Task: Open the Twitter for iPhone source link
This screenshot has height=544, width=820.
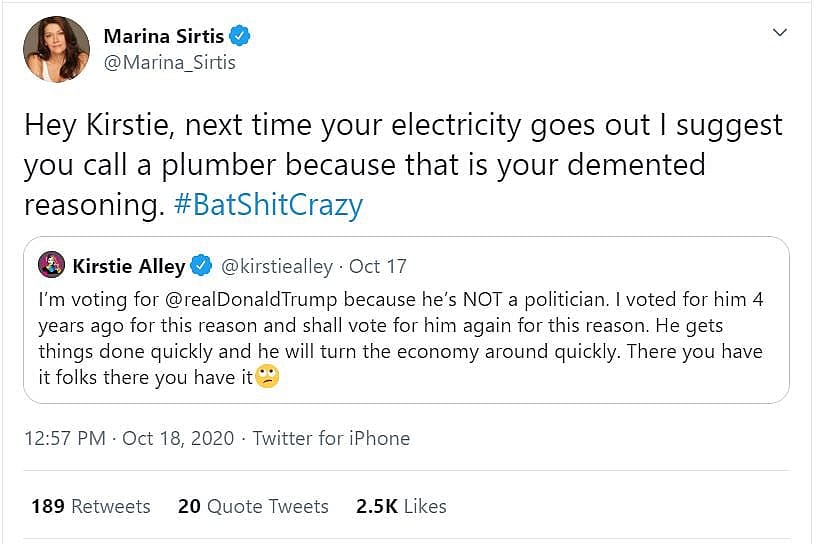Action: point(331,438)
